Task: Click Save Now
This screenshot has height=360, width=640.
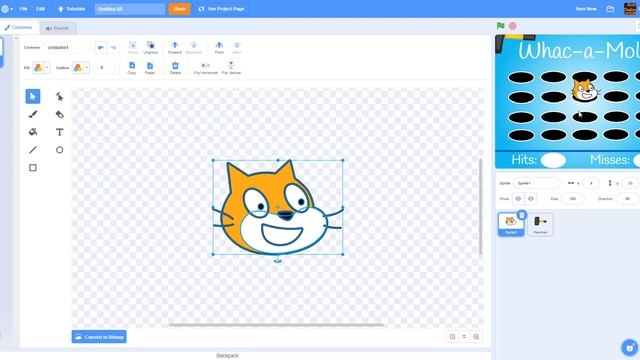Action: pos(586,9)
